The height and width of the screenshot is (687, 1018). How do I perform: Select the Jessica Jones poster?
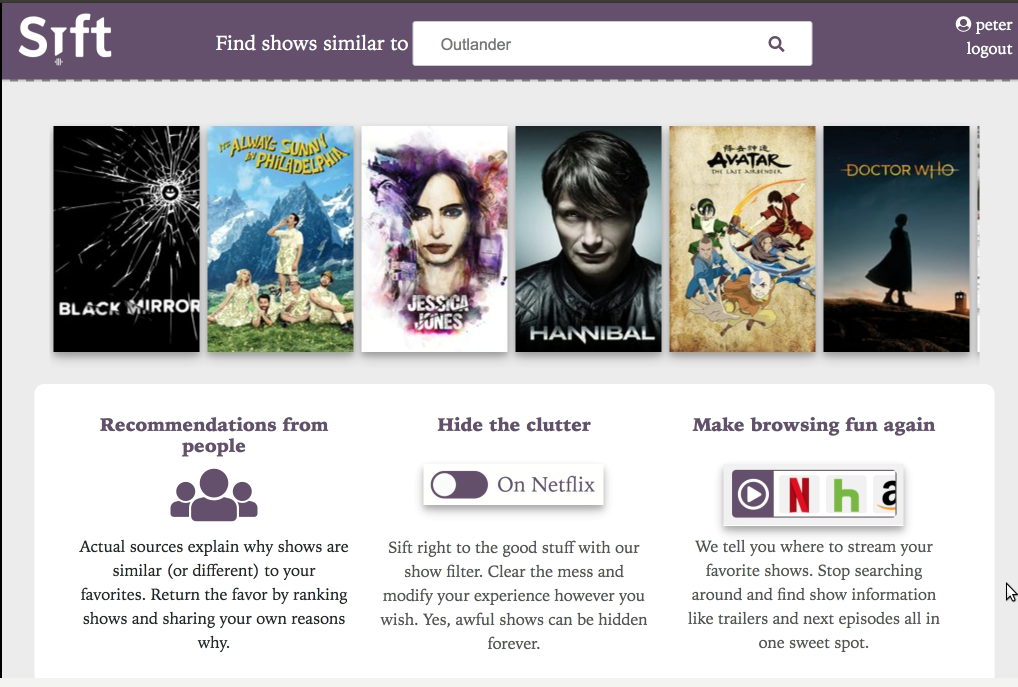pyautogui.click(x=434, y=239)
